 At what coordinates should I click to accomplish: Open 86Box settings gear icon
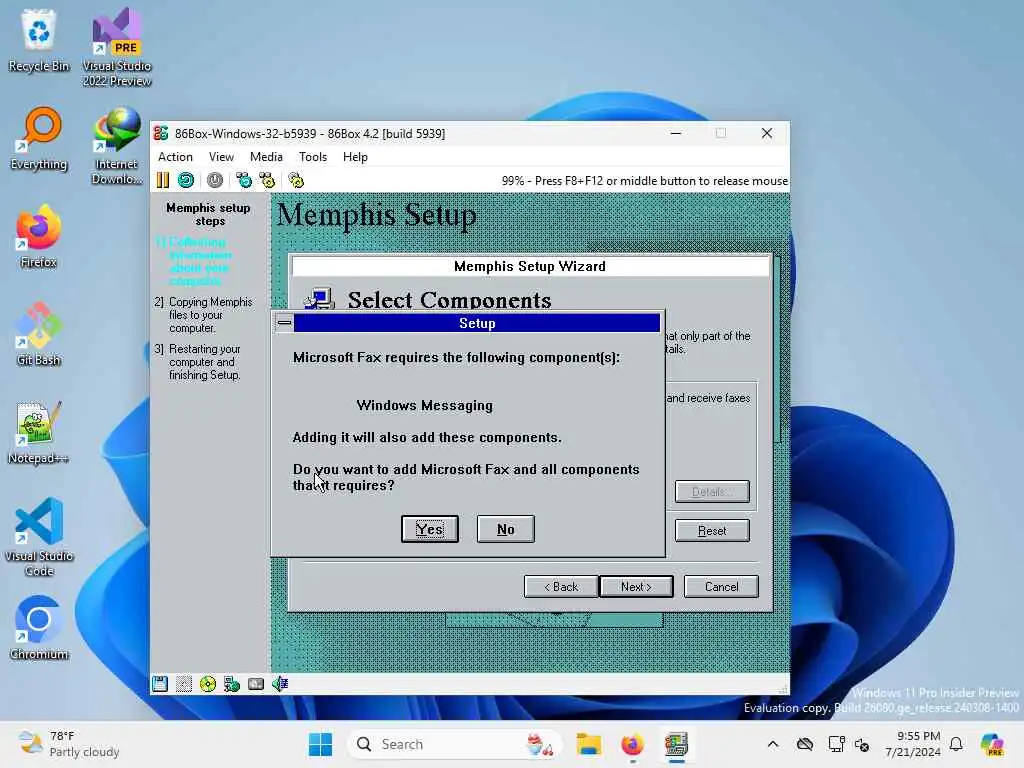point(296,180)
